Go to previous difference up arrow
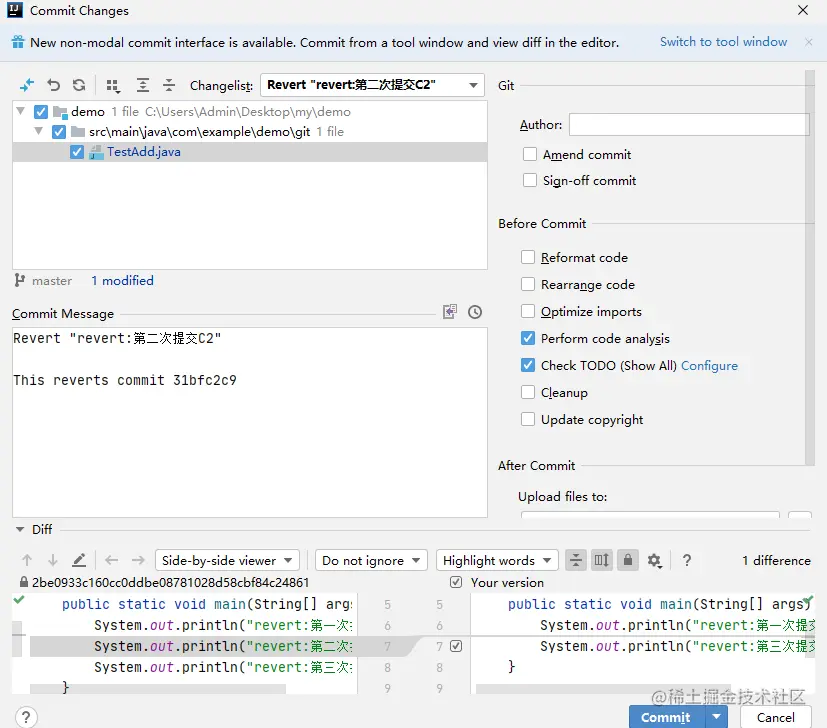 click(x=27, y=560)
